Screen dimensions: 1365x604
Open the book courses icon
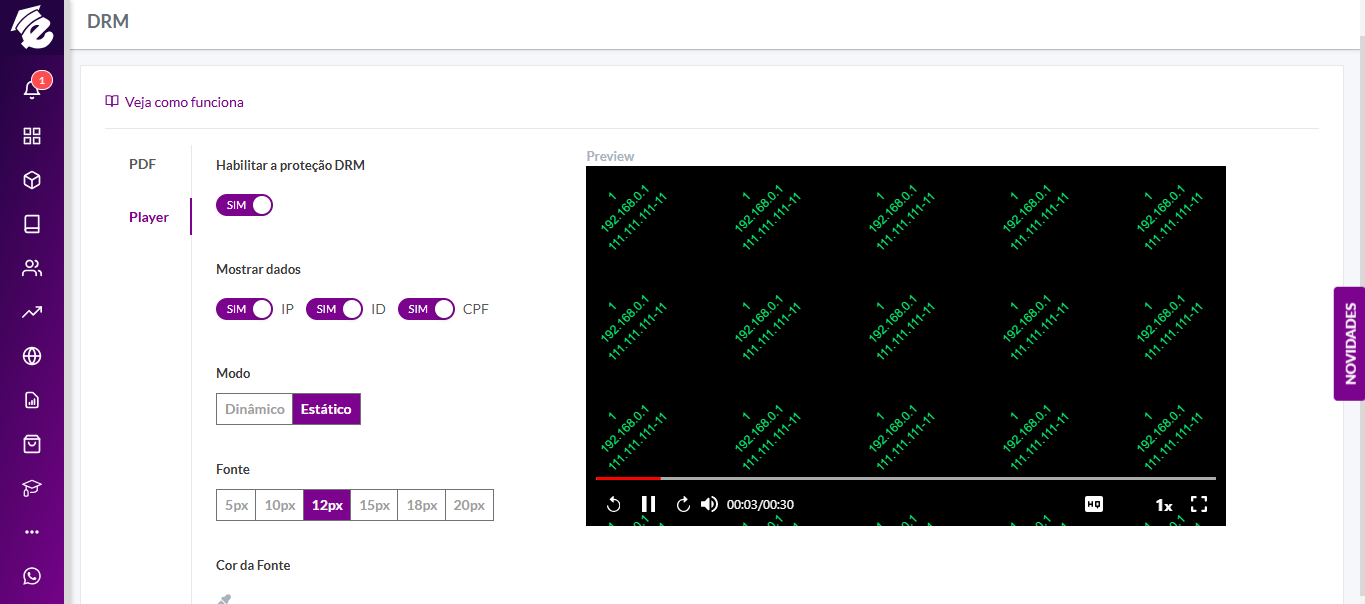32,224
